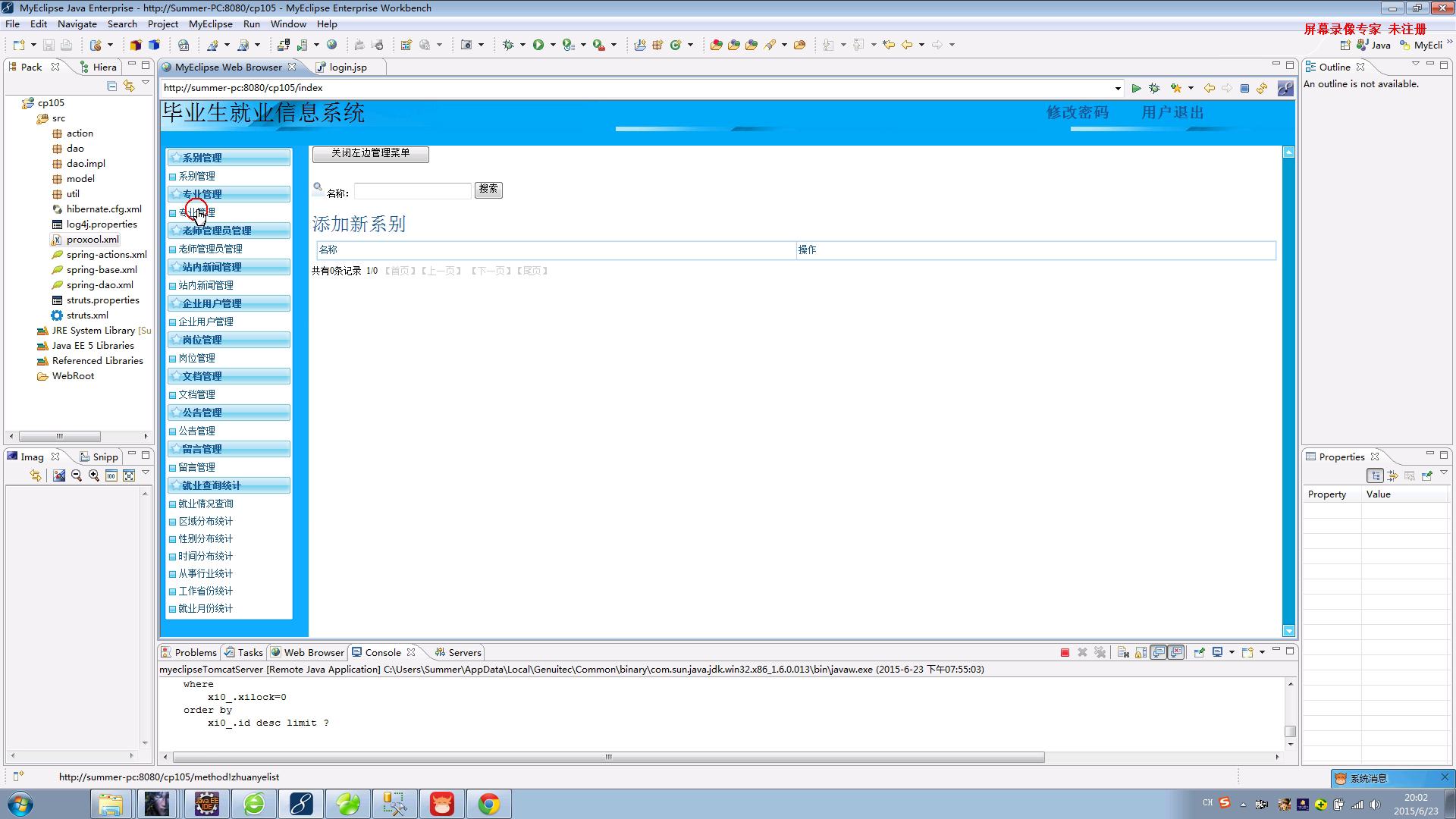Click the Windows Start button
1456x819 pixels.
[20, 804]
